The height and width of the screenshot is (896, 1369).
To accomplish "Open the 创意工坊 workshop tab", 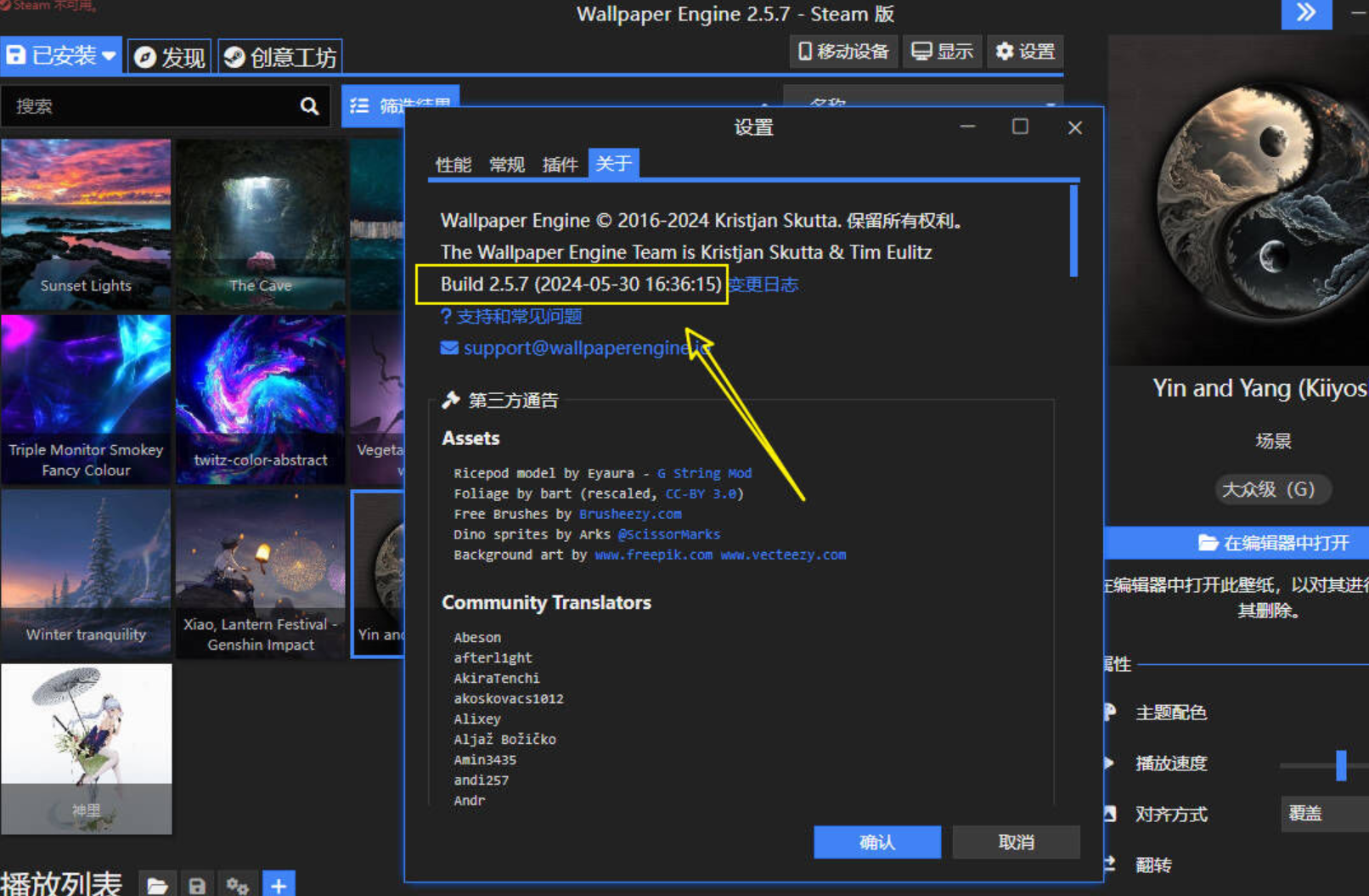I will 280,57.
